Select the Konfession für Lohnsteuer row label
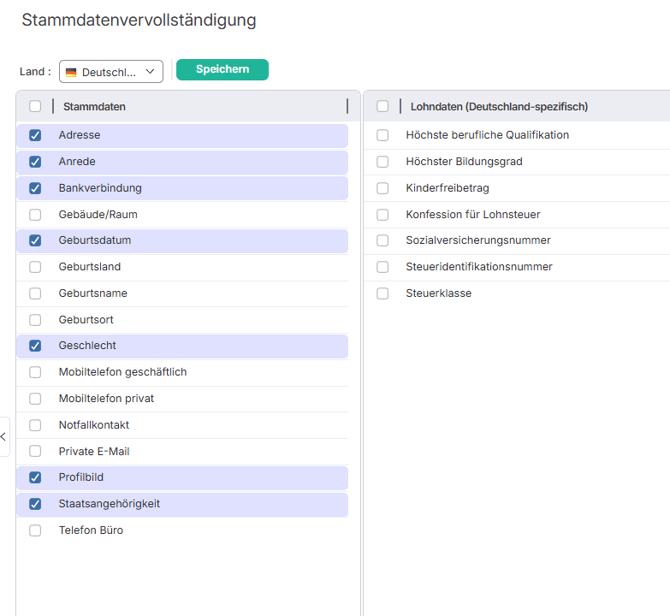Screen dimensions: 670x616 pos(473,214)
